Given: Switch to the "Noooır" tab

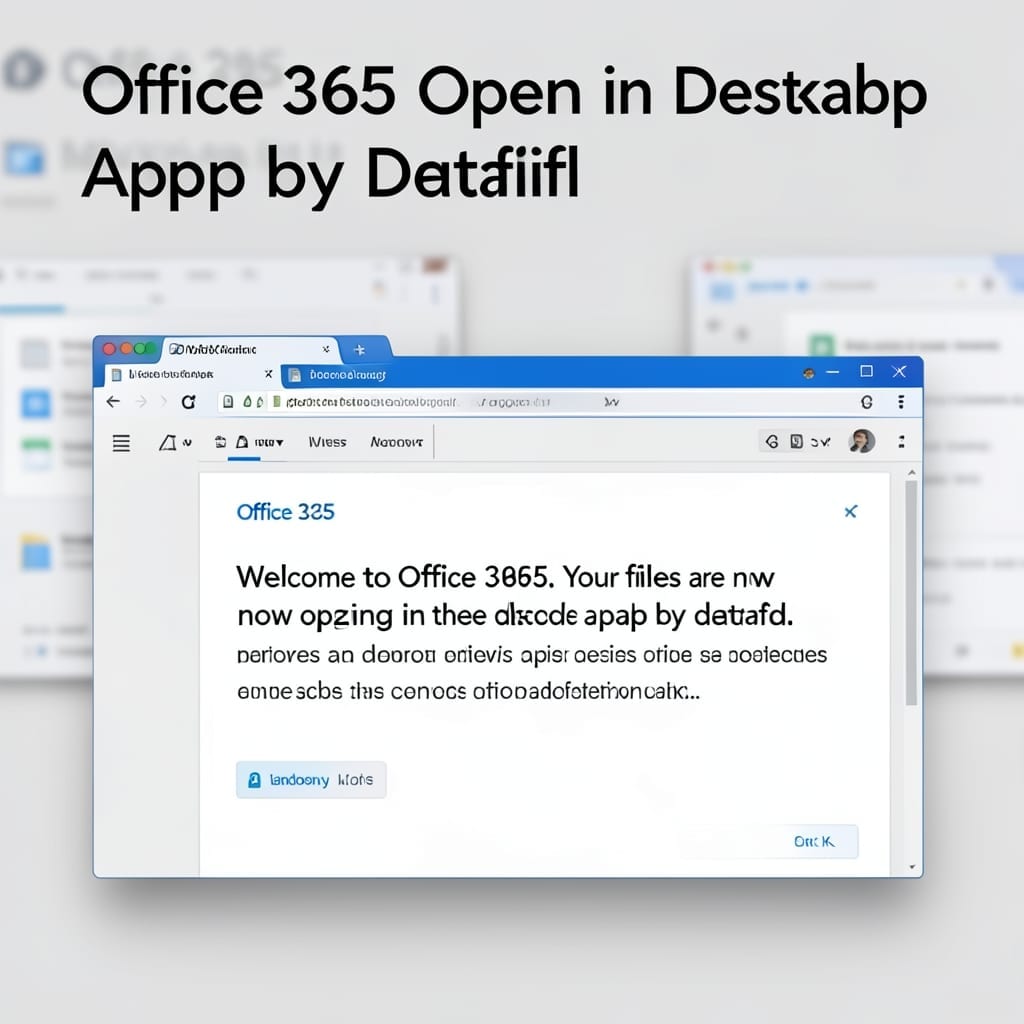Looking at the screenshot, I should point(396,442).
